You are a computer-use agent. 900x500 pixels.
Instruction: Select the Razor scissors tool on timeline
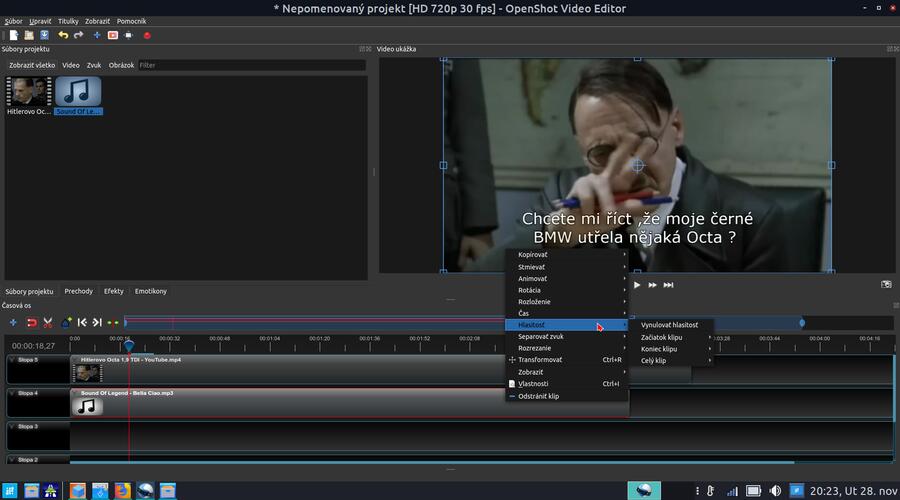(48, 322)
